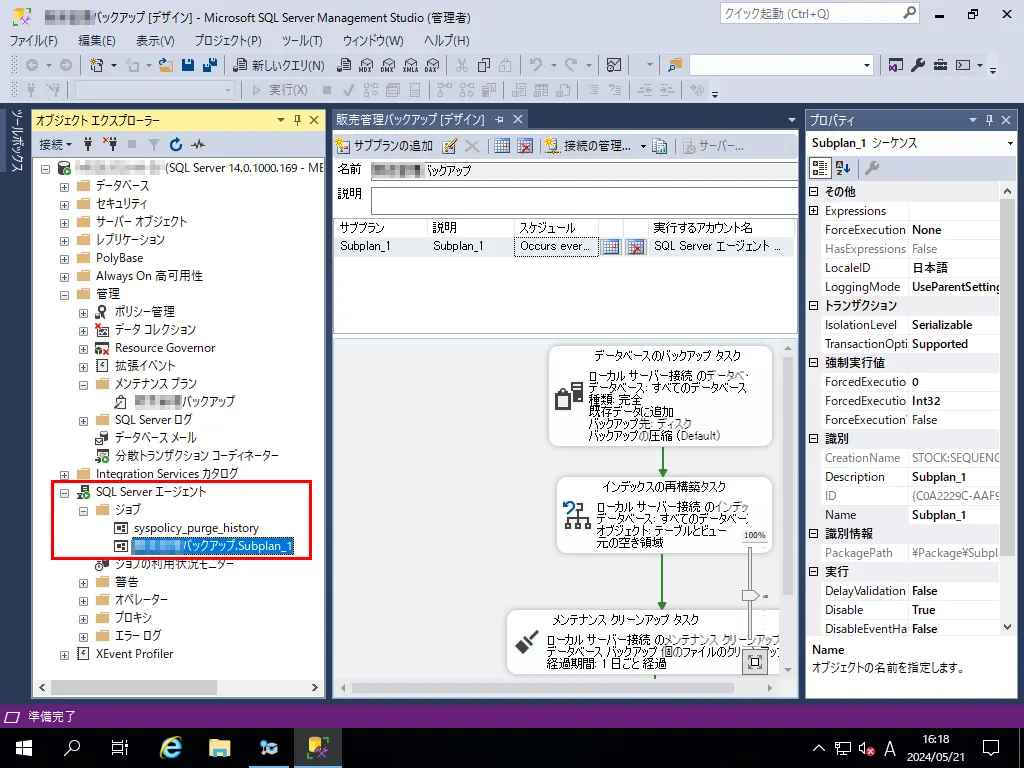Image resolution: width=1024 pixels, height=768 pixels.
Task: Open the Subplan_1 シーケンス object dropdown
Action: pyautogui.click(x=1010, y=143)
